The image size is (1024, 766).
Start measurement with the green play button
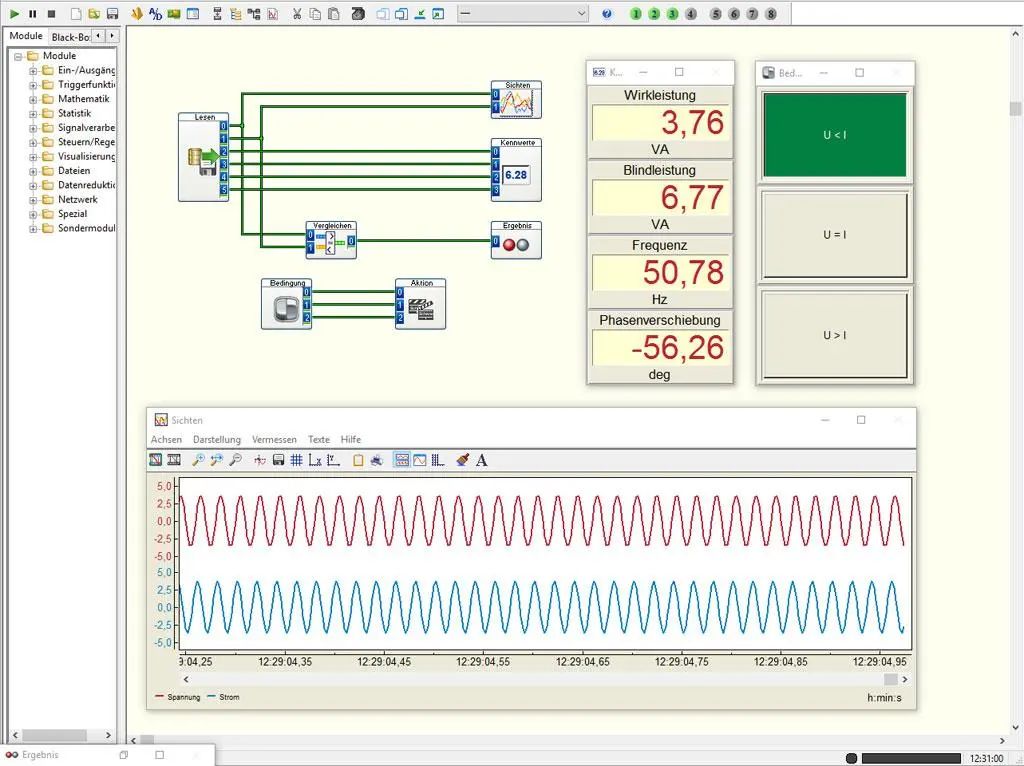click(14, 14)
